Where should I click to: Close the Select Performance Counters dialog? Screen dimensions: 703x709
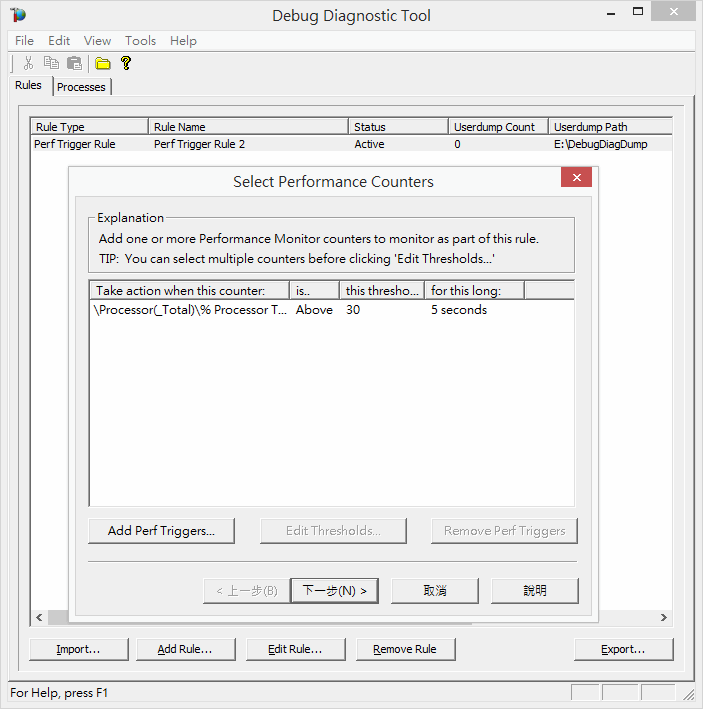(x=576, y=178)
